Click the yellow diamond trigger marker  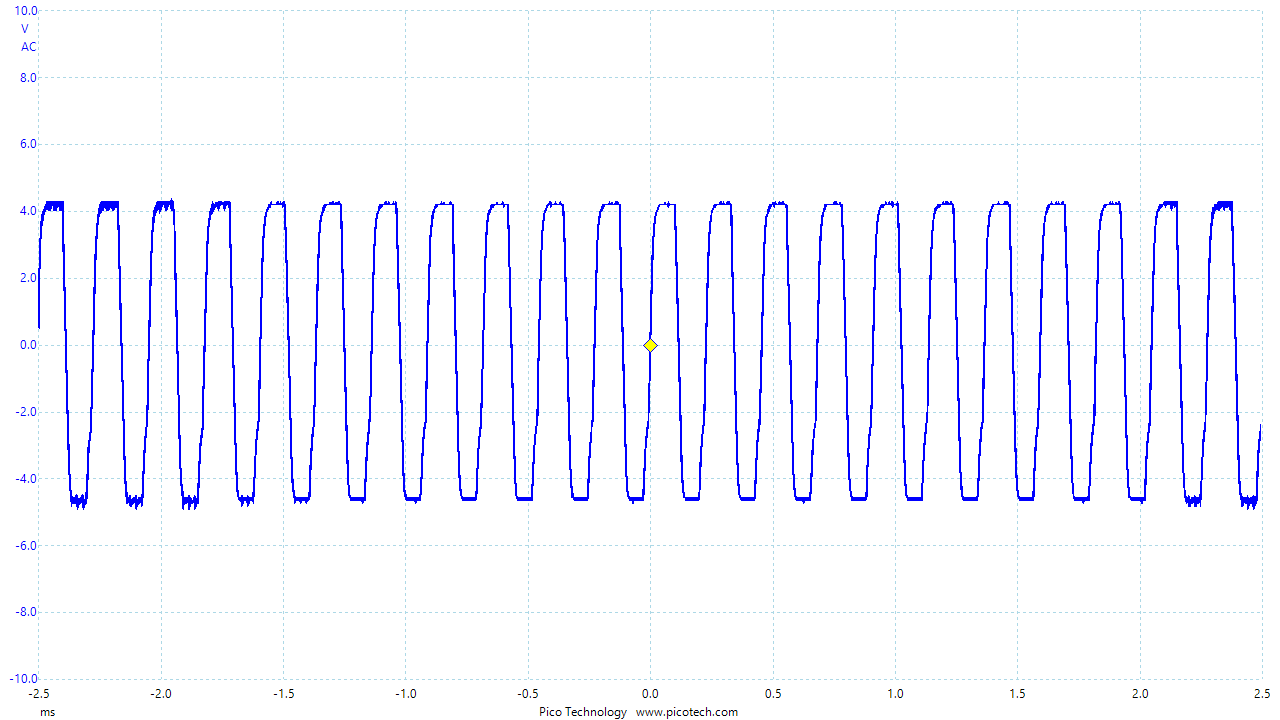click(650, 346)
